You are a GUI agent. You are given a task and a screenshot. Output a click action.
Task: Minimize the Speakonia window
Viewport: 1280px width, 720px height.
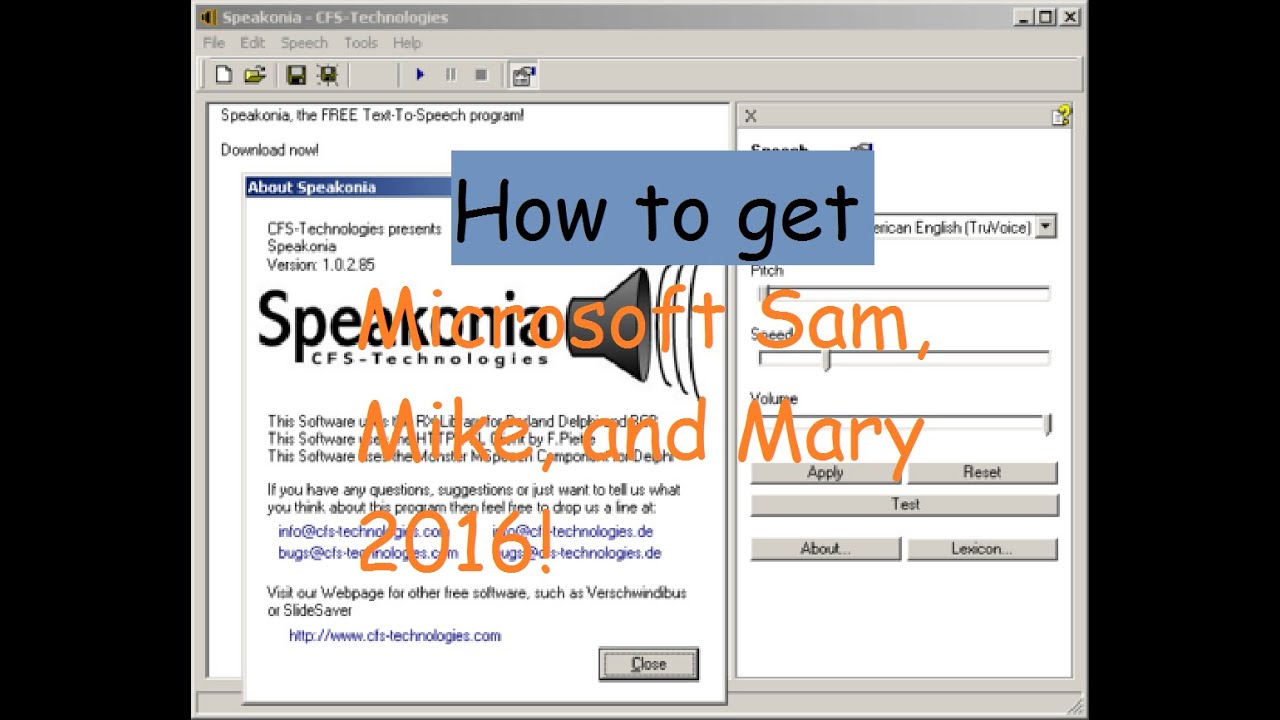[1024, 17]
